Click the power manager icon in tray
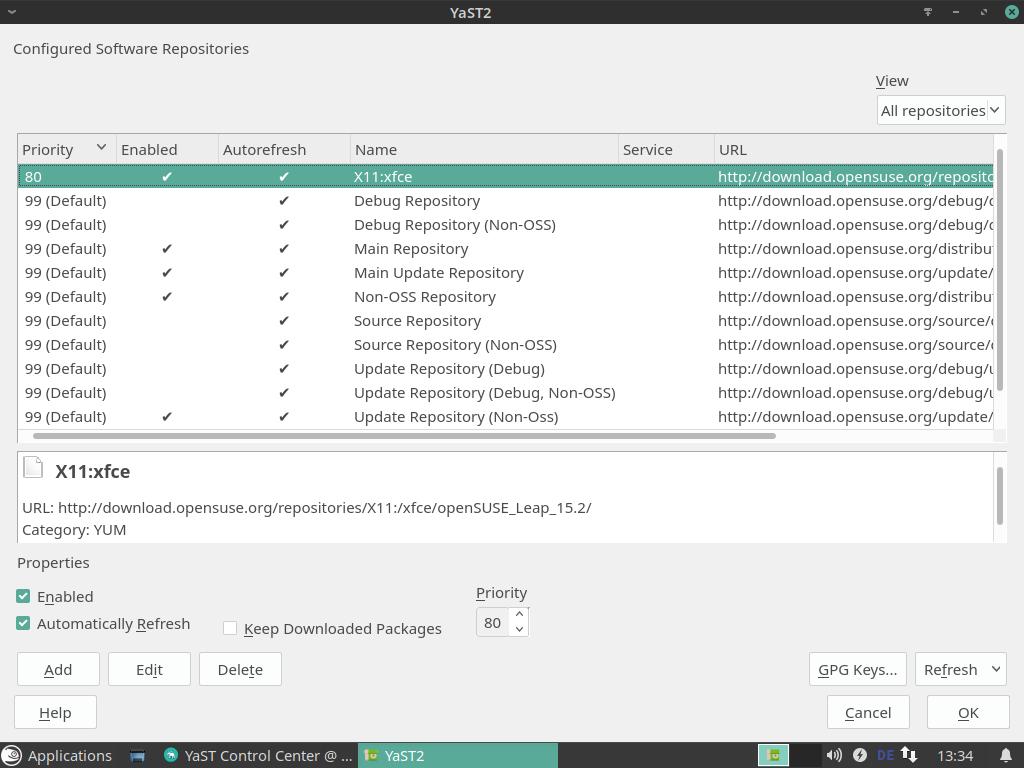1024x768 pixels. 859,755
